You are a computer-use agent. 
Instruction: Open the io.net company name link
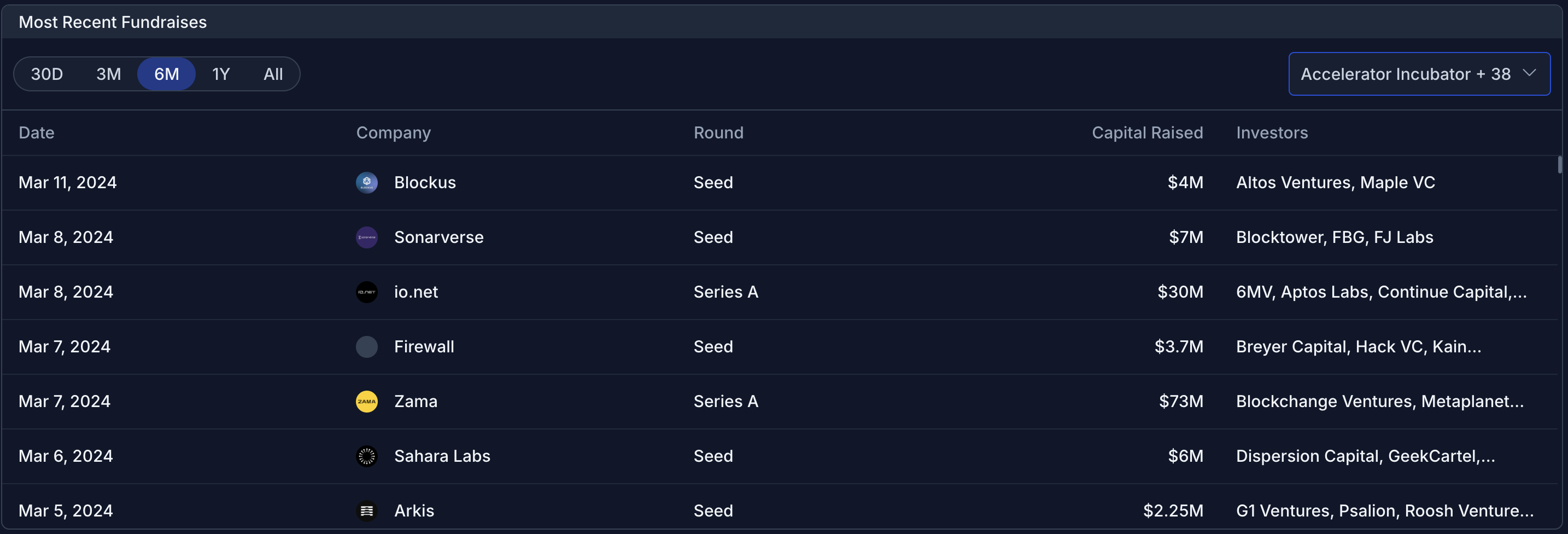pyautogui.click(x=416, y=292)
